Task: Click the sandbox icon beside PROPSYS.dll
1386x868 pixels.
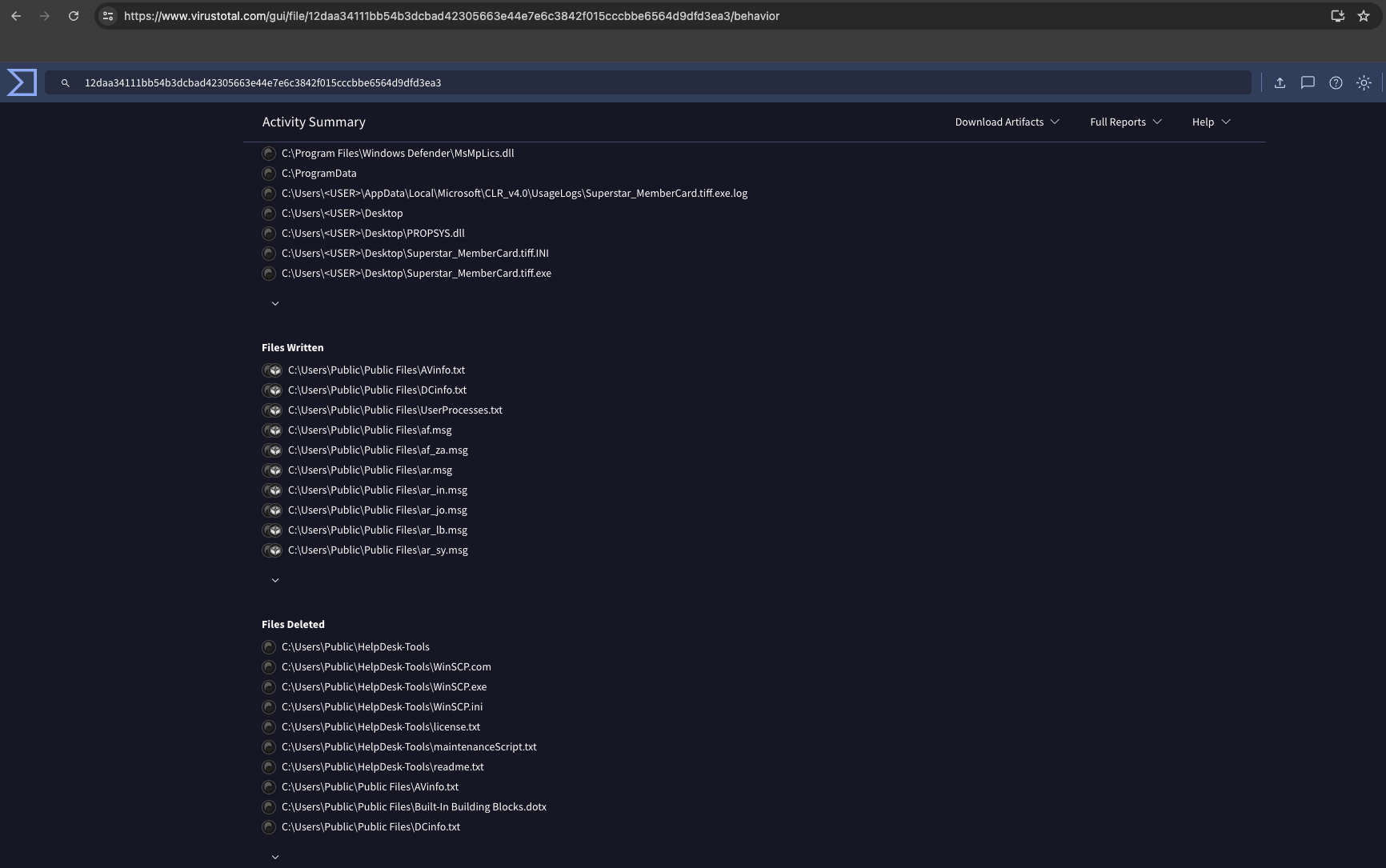Action: [x=269, y=234]
